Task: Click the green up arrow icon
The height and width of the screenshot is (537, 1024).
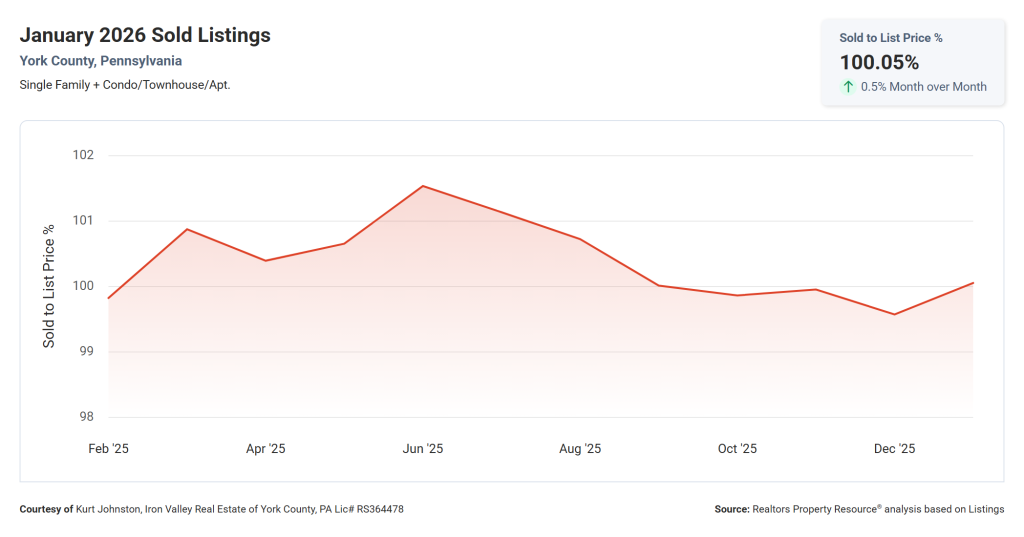Action: click(x=848, y=87)
